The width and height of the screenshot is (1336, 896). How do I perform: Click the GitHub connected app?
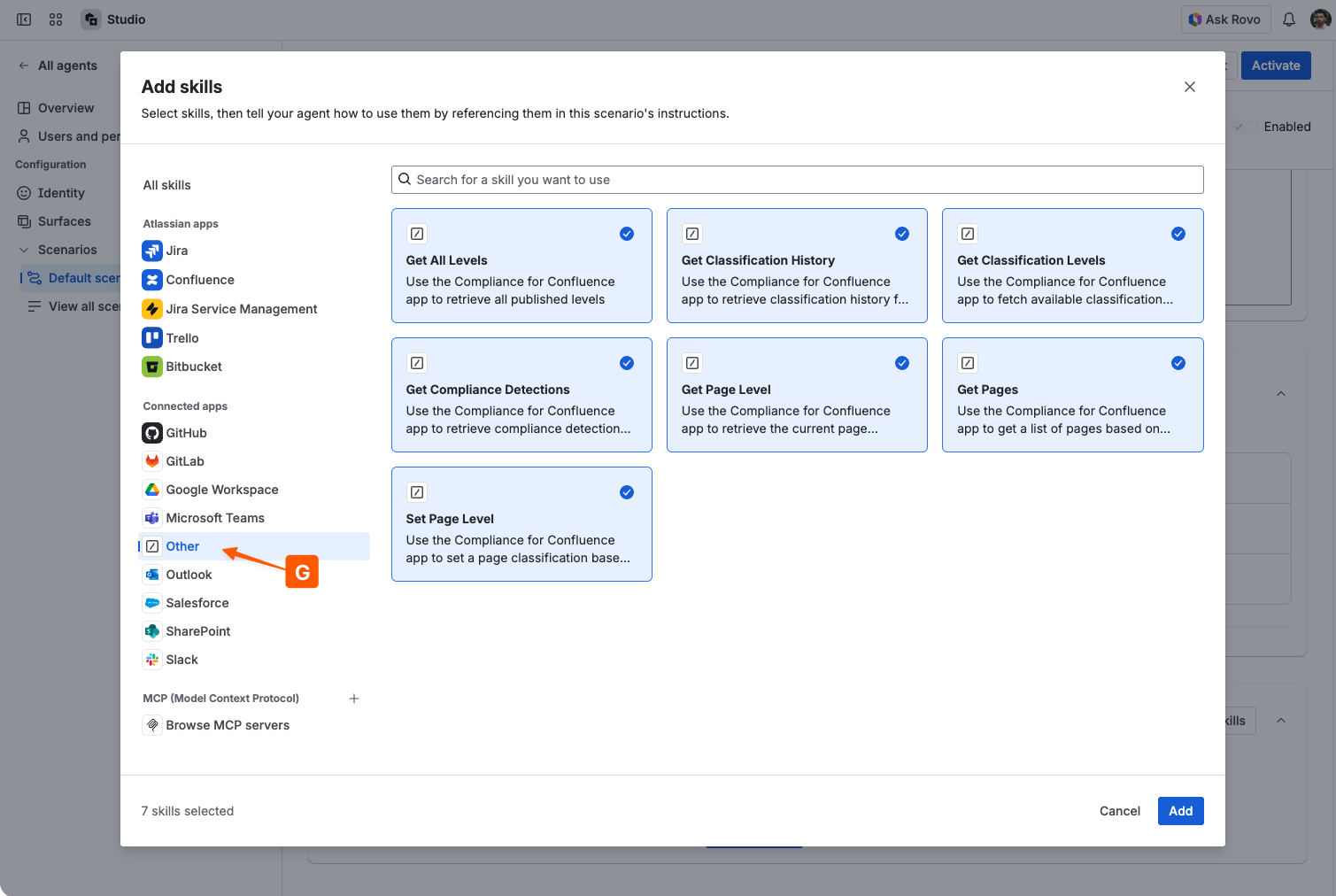(x=186, y=433)
